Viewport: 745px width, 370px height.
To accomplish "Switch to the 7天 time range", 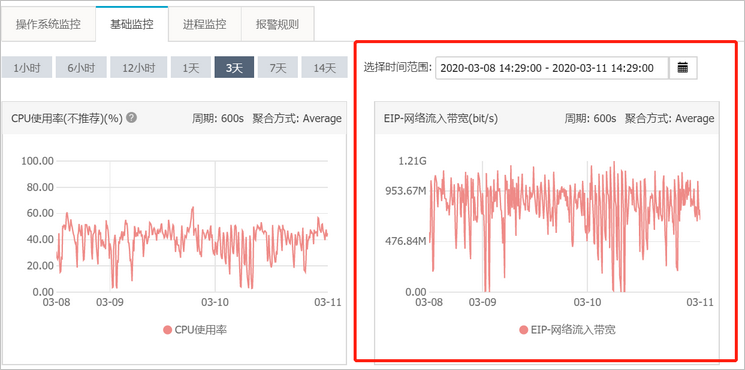I will [278, 67].
